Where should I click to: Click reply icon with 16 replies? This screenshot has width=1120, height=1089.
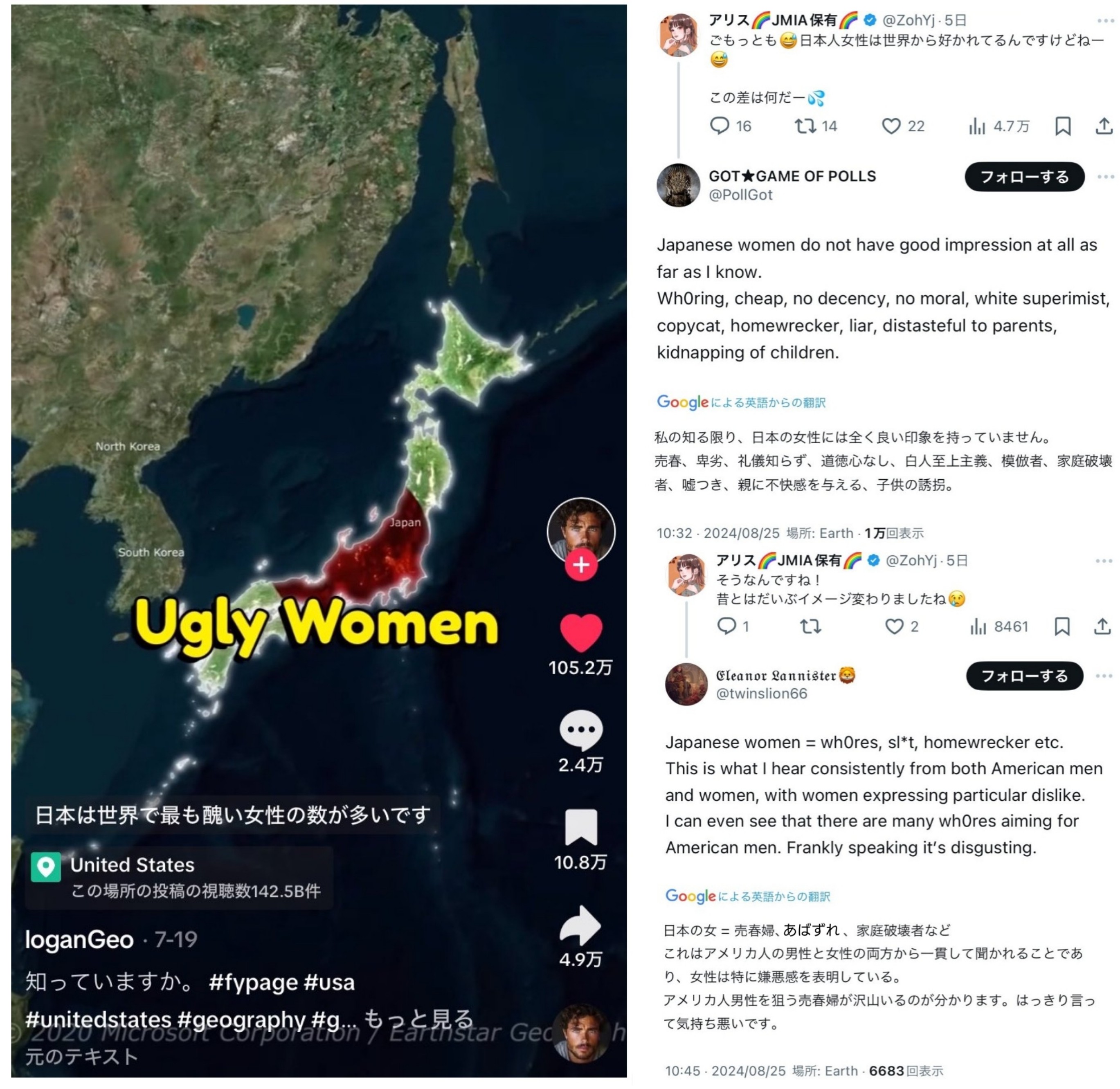click(x=719, y=126)
